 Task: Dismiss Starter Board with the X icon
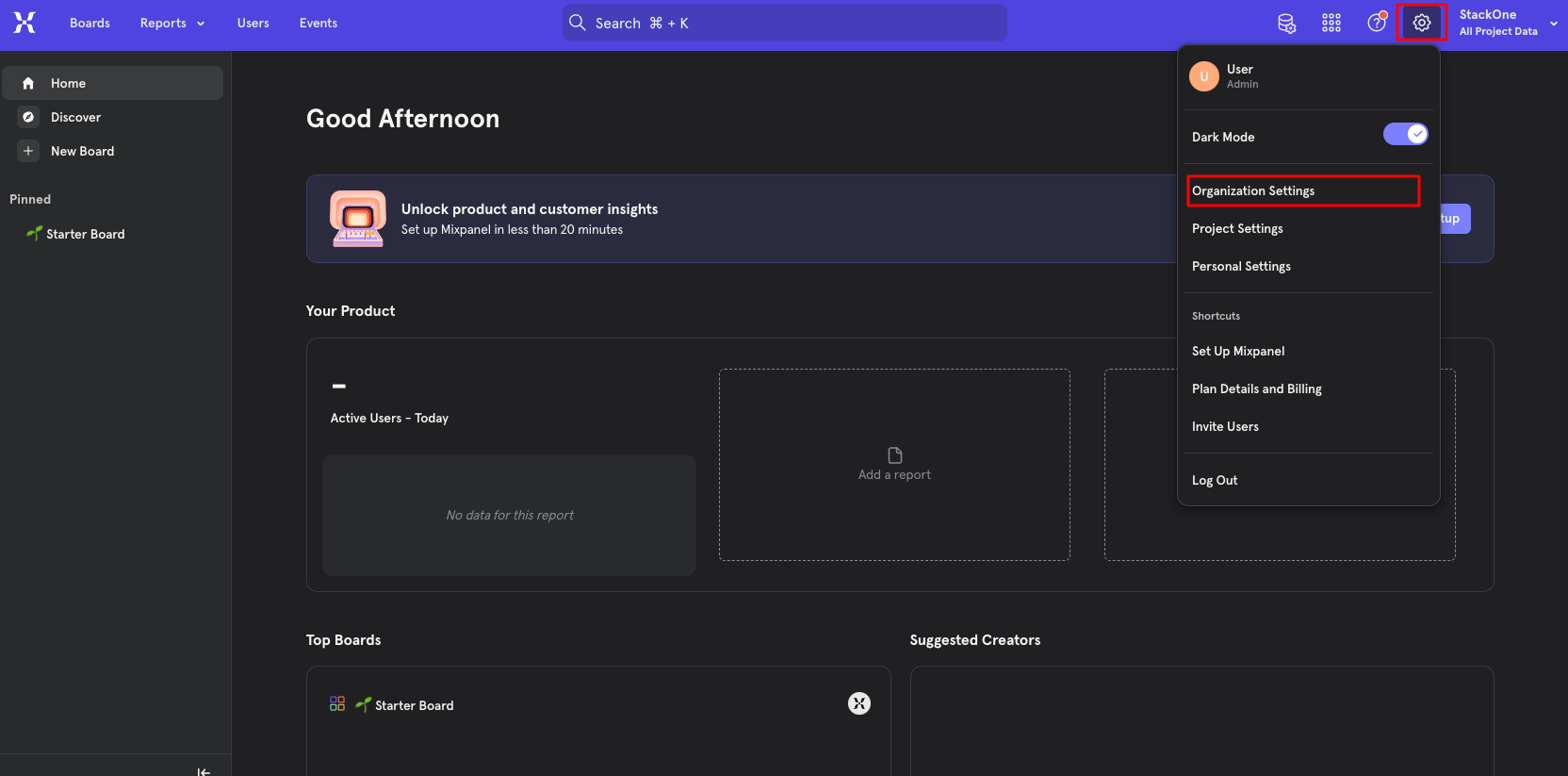(x=859, y=703)
